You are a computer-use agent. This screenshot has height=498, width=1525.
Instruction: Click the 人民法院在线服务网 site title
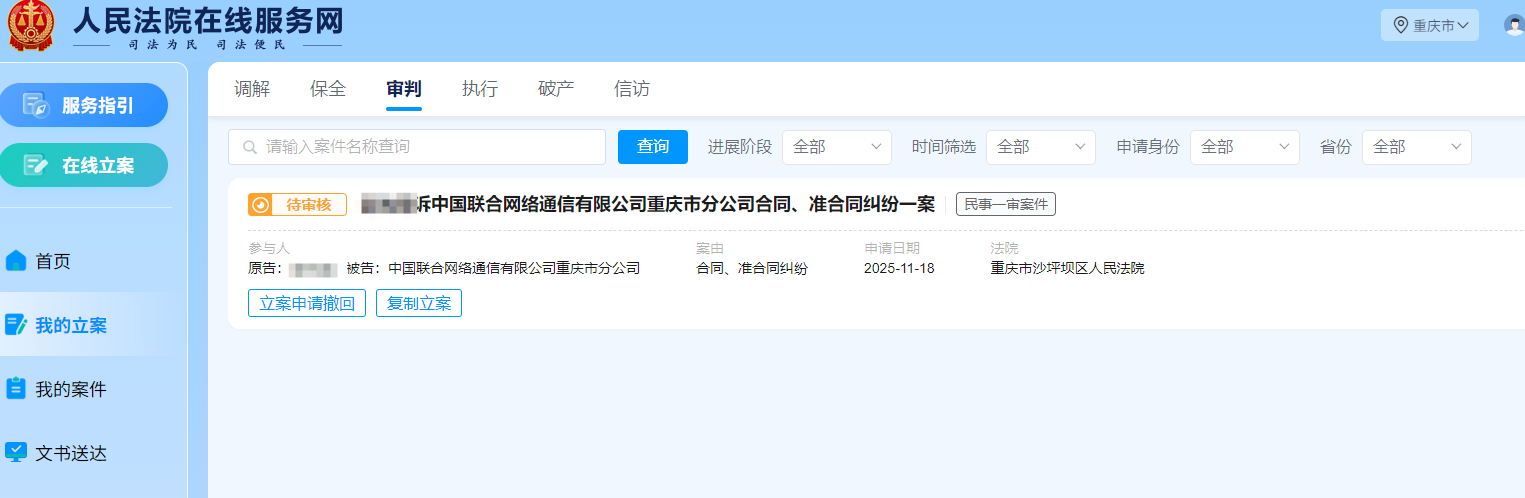point(207,19)
